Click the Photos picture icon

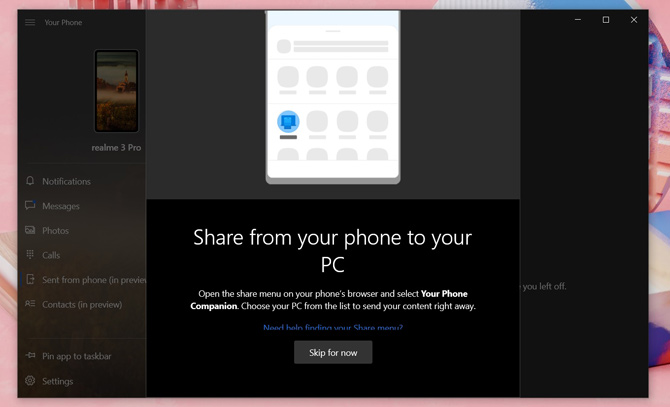click(x=30, y=230)
